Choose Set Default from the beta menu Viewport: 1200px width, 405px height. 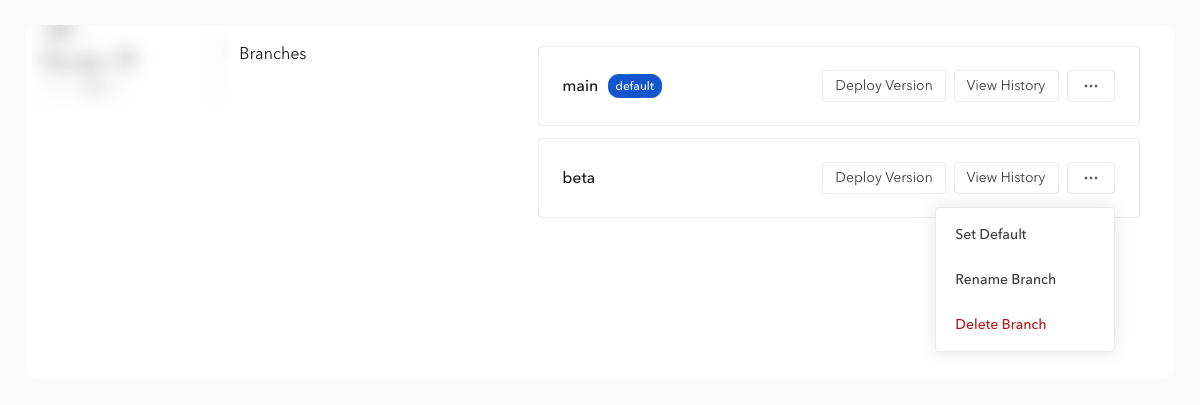(990, 234)
